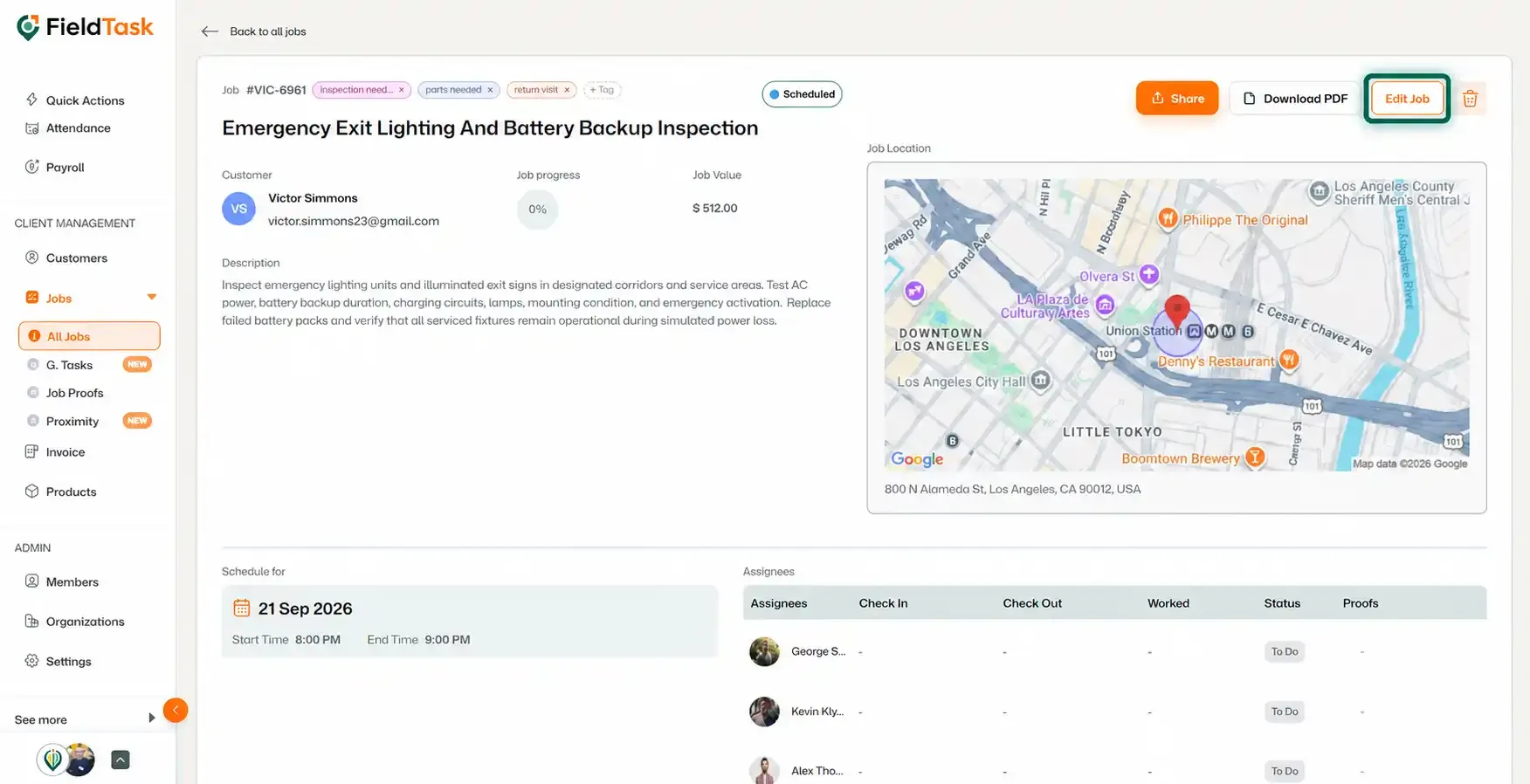This screenshot has height=784, width=1530.
Task: Click Philippe The Original map marker
Action: tap(1168, 218)
